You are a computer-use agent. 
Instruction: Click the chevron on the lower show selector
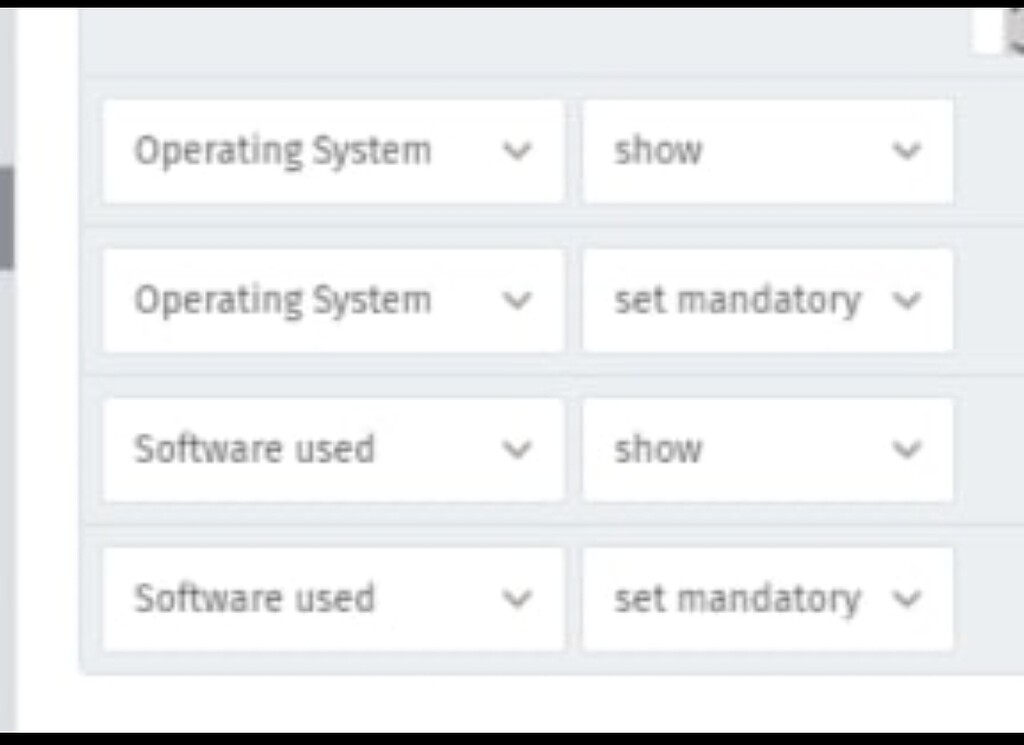[x=907, y=450]
